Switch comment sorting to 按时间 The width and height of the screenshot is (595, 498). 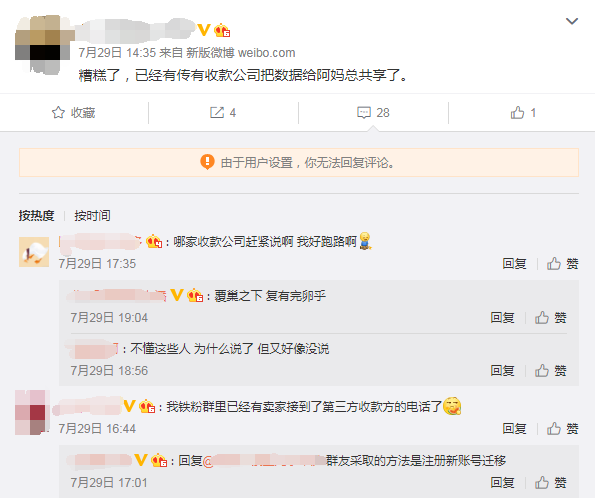point(92,215)
